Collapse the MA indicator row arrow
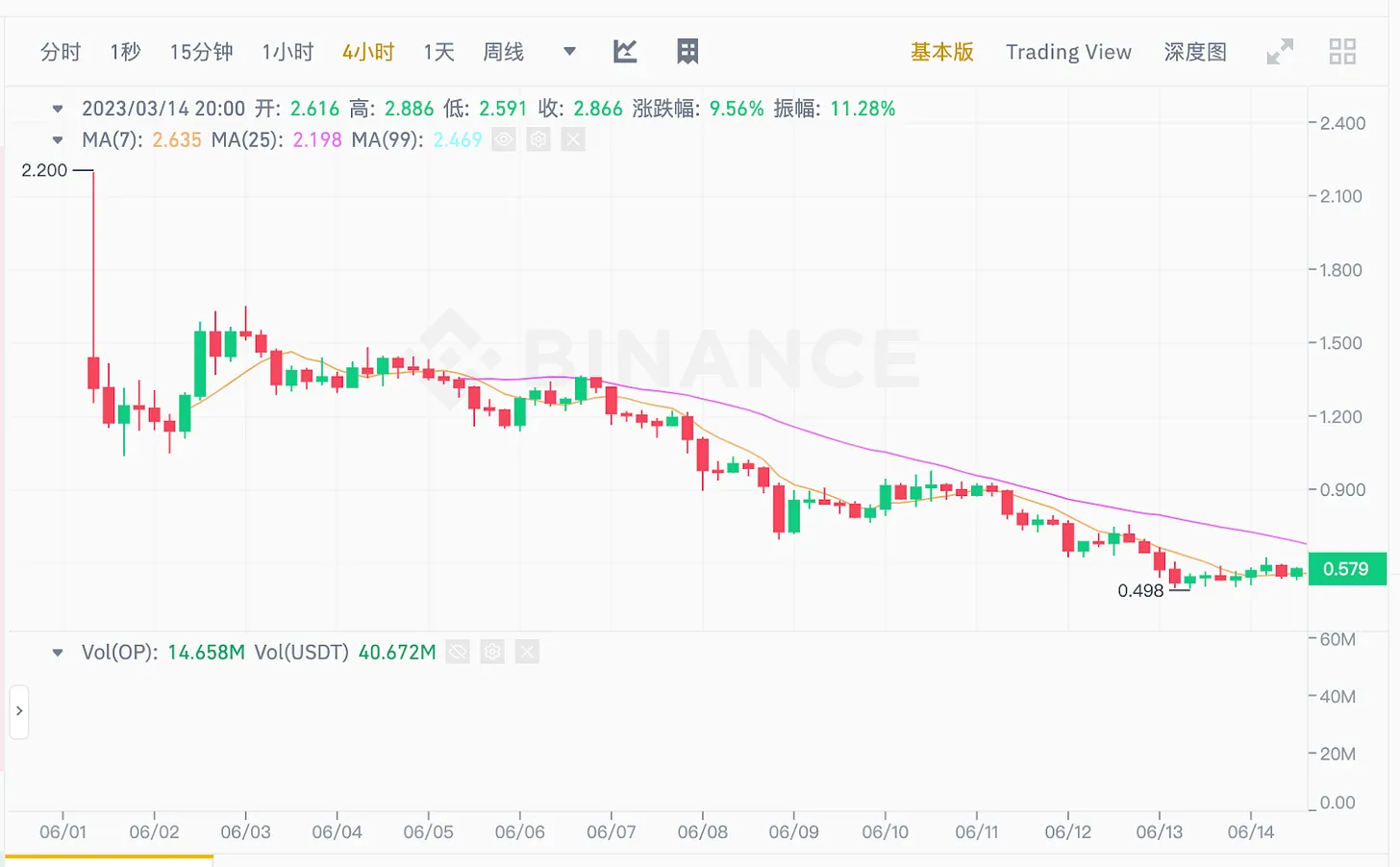 [58, 140]
